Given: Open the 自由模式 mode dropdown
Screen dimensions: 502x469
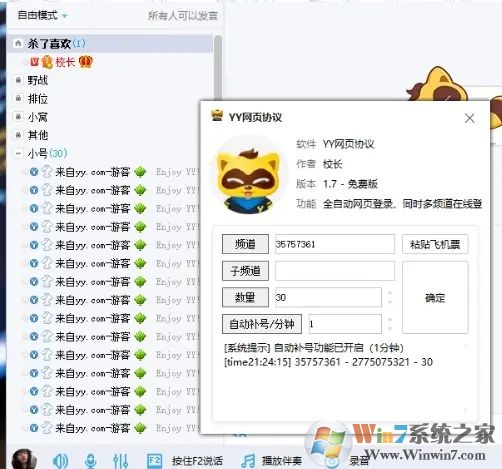Looking at the screenshot, I should [x=42, y=15].
